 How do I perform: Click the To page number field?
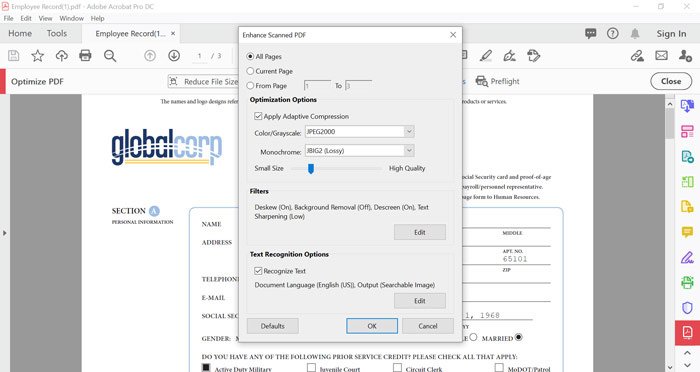358,85
